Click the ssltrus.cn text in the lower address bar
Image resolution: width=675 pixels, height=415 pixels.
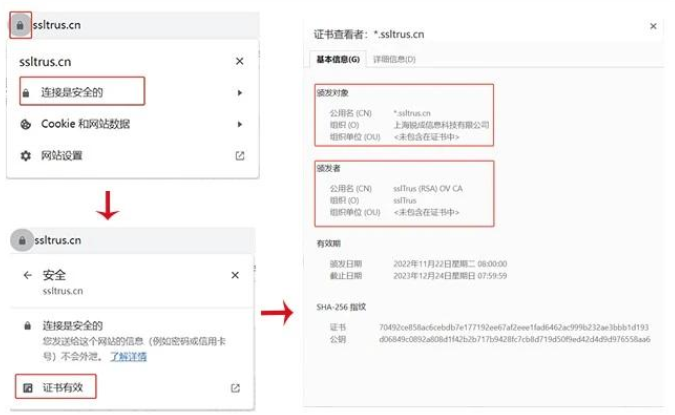[x=58, y=240]
